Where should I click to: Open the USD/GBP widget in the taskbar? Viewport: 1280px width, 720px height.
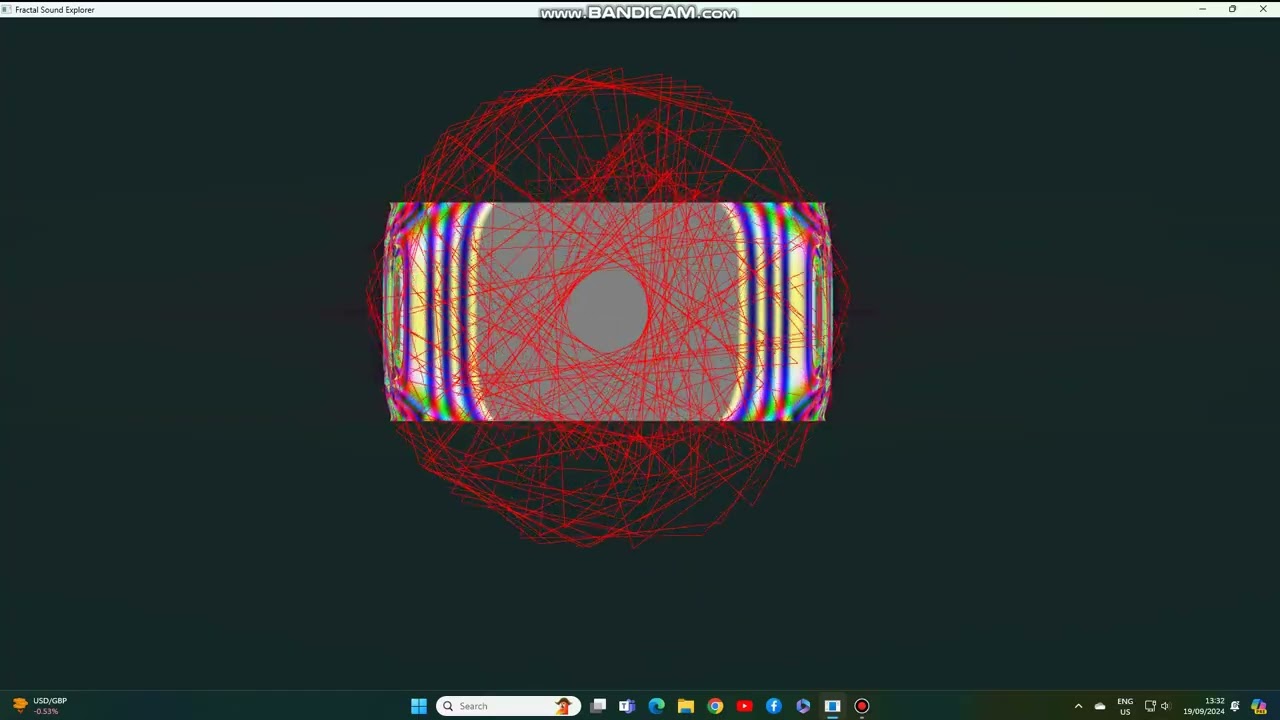point(40,706)
